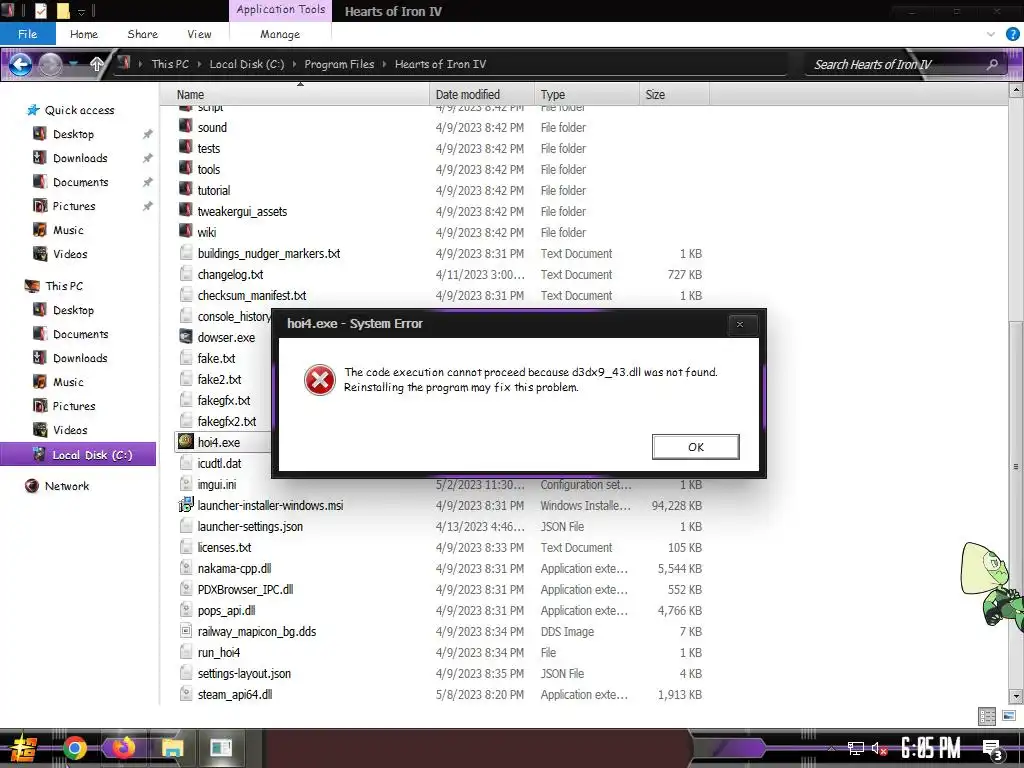
Task: Click the scroll up arrow of file list
Action: [x=1016, y=92]
